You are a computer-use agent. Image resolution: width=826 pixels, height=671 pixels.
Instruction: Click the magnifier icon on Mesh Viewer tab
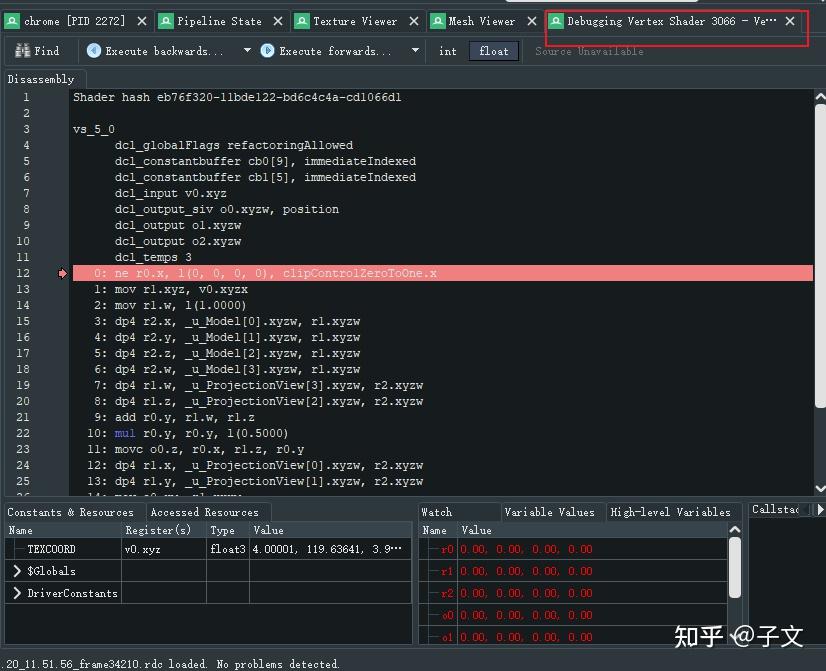point(440,19)
